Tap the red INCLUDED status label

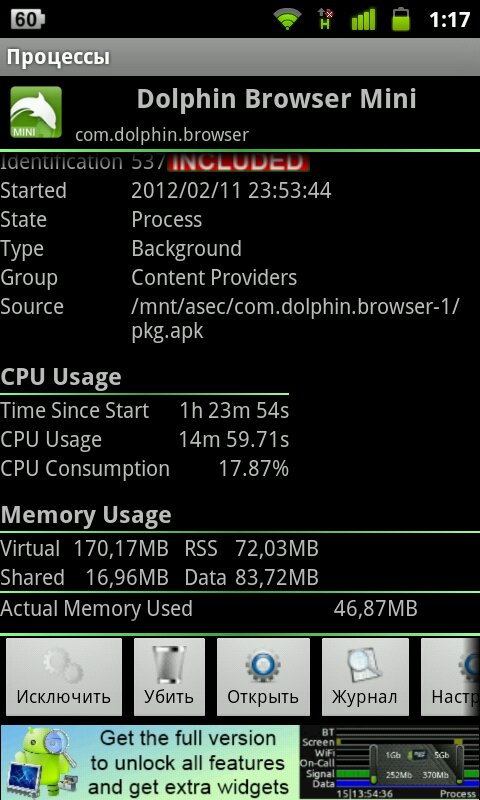[238, 162]
